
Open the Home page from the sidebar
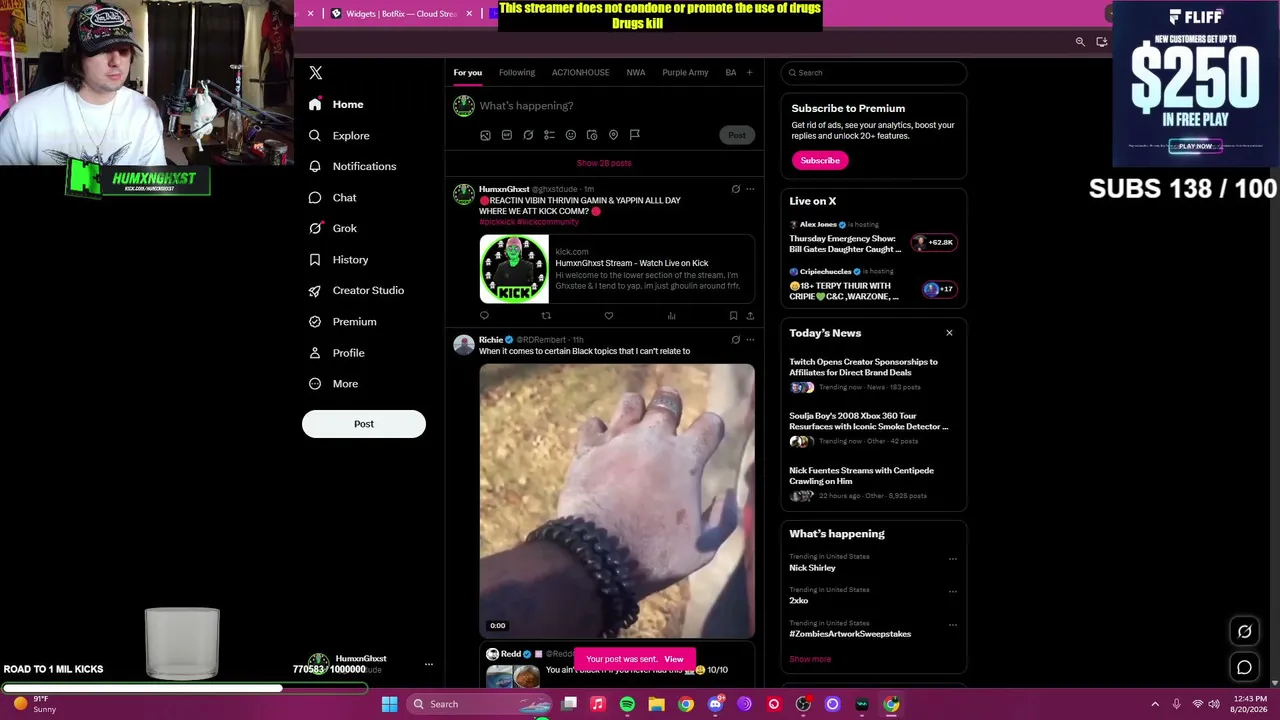click(336, 105)
